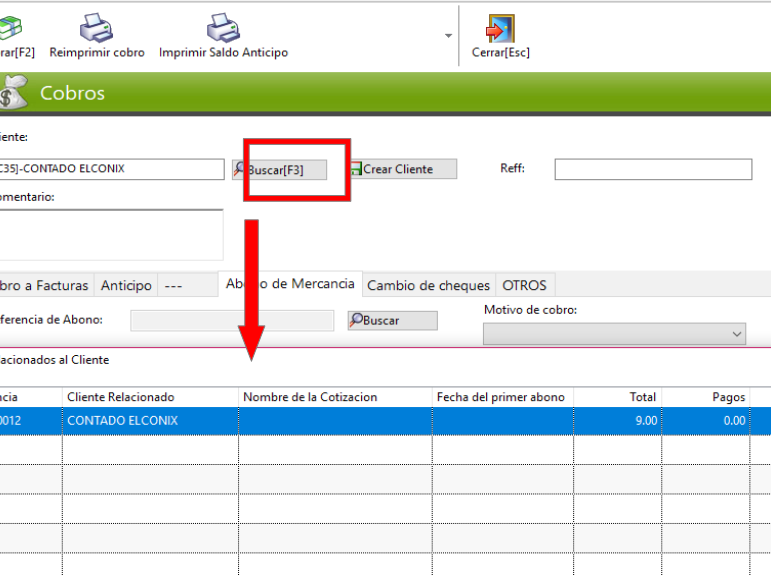Select the CONTADO ELCONIX cell in the table
This screenshot has width=774, height=576.
(150, 421)
